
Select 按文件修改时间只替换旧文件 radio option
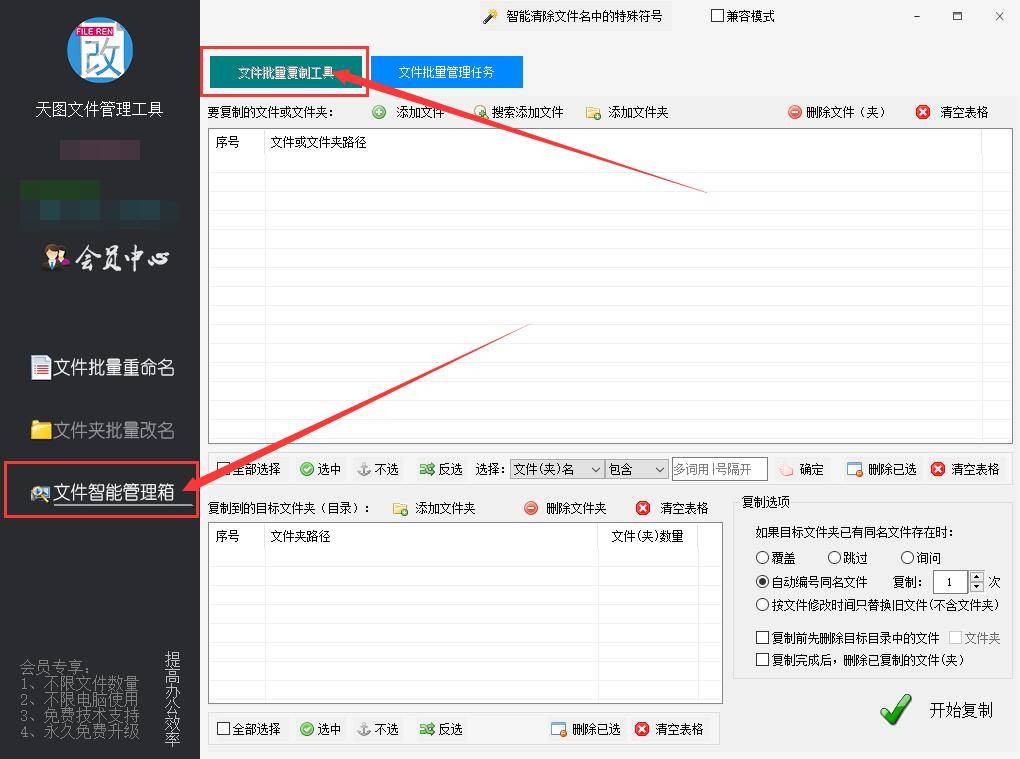click(x=762, y=605)
